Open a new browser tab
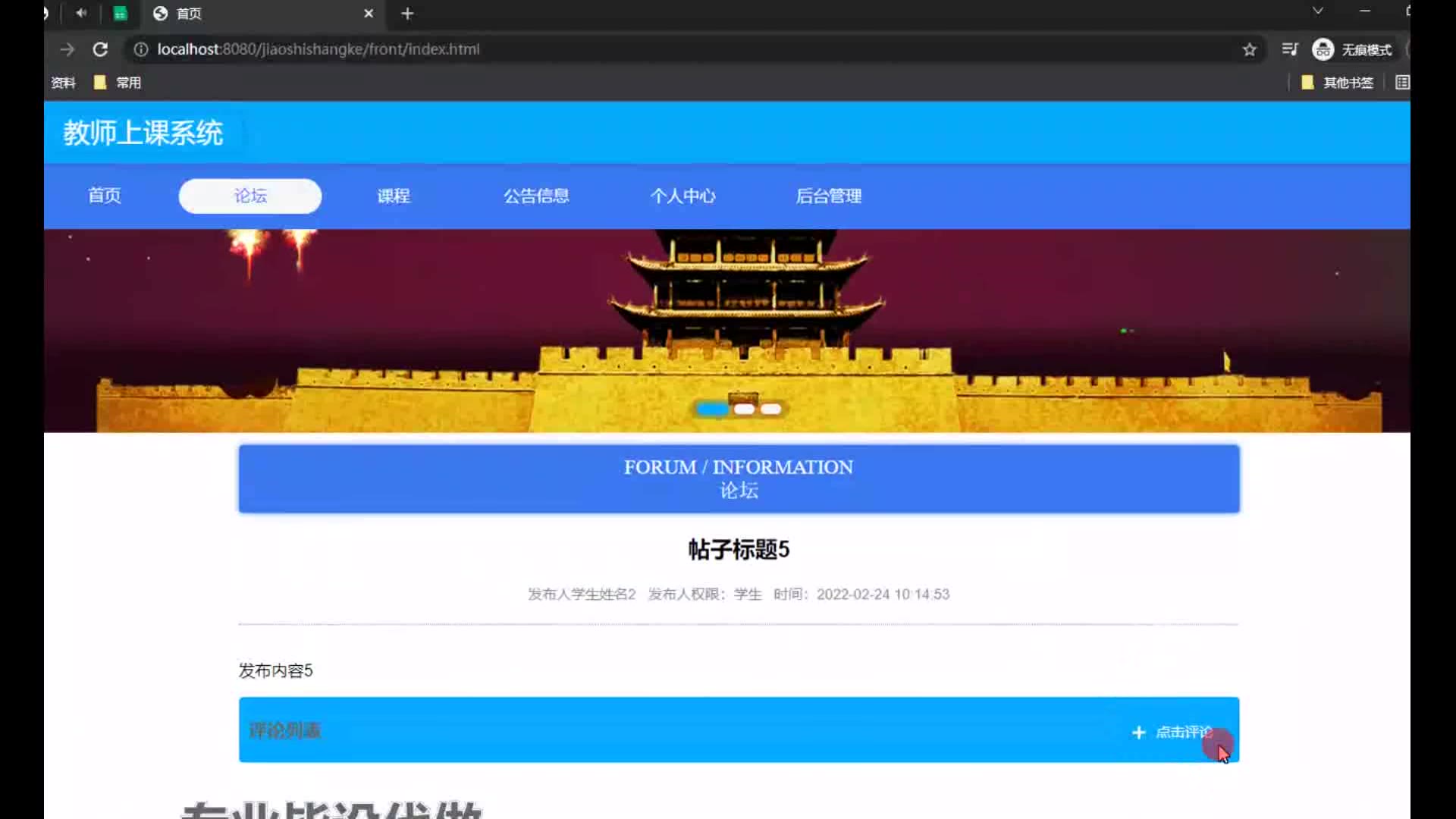Image resolution: width=1456 pixels, height=819 pixels. tap(407, 14)
